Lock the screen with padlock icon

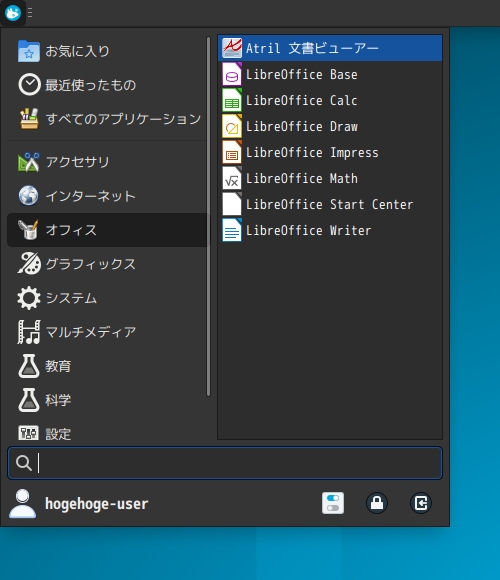click(377, 503)
